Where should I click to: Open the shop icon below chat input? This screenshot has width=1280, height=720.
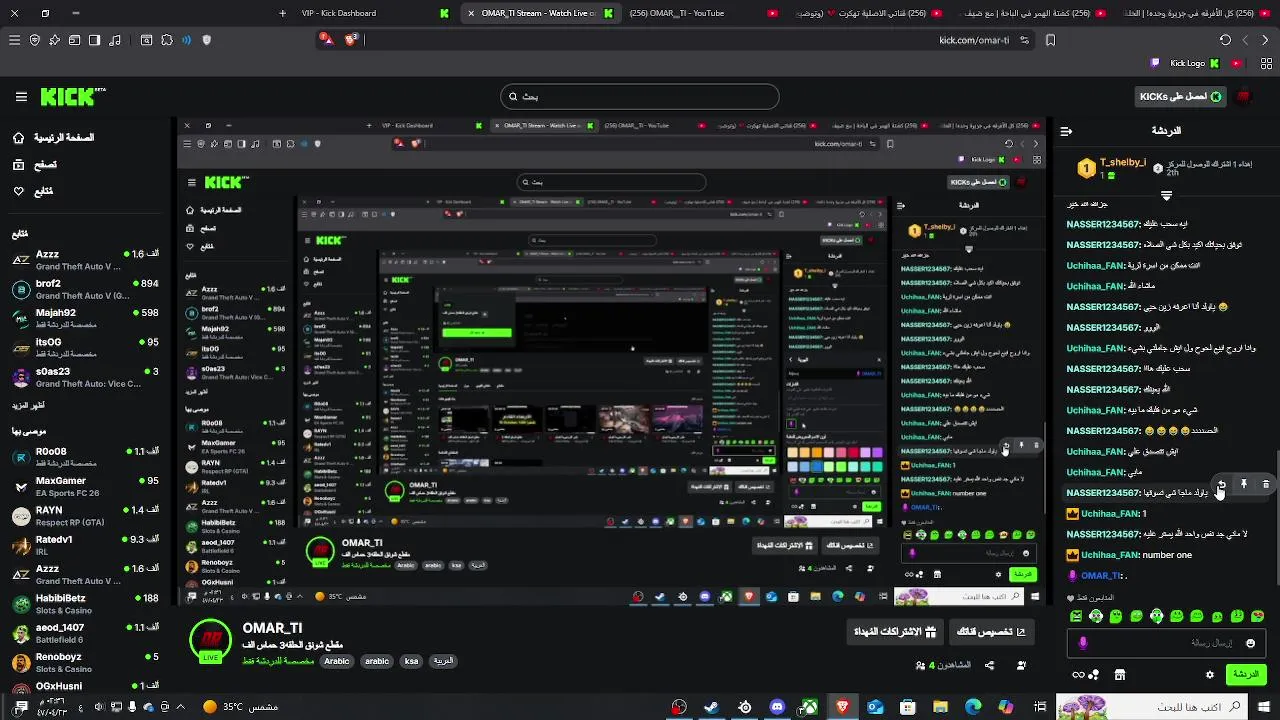coord(1120,675)
